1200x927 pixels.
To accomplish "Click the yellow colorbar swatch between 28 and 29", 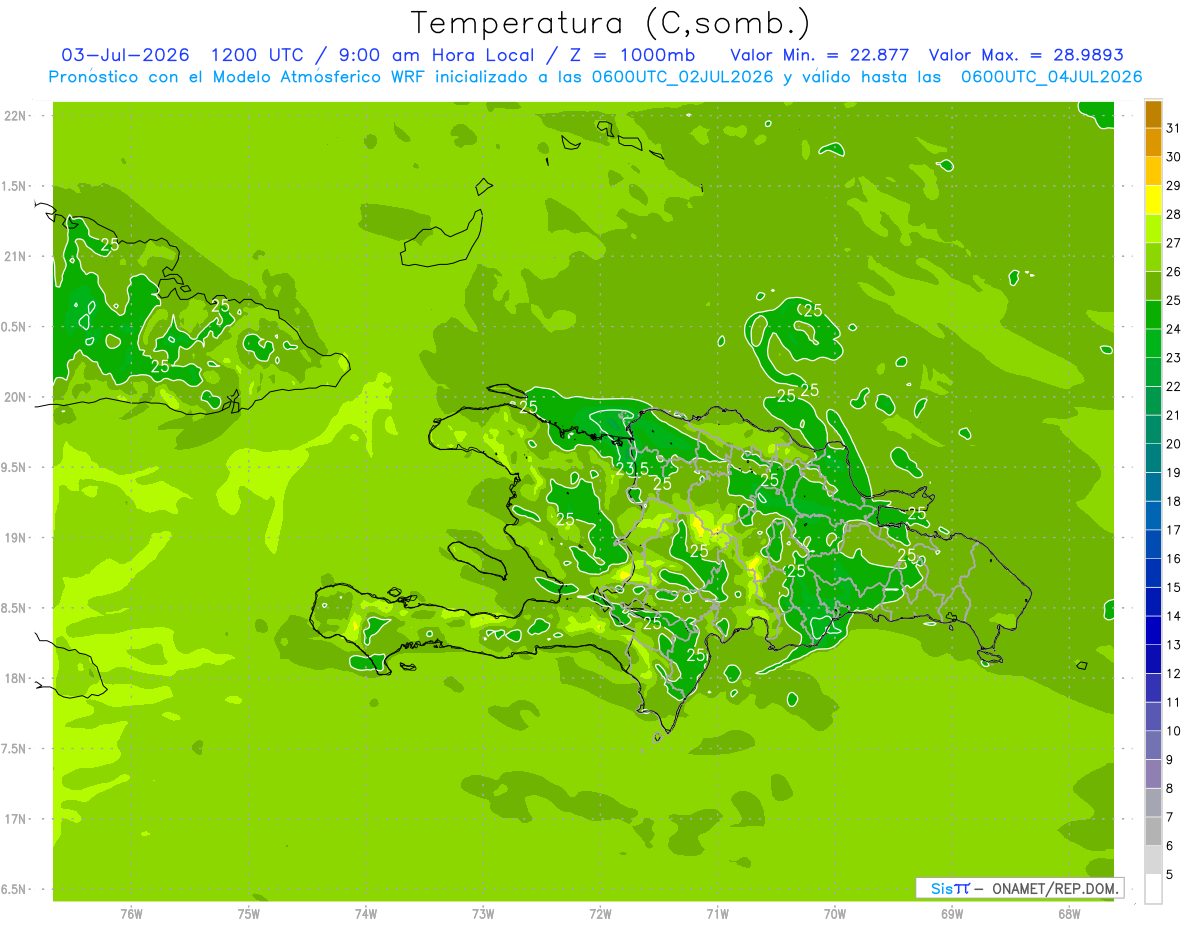I will tap(1153, 200).
